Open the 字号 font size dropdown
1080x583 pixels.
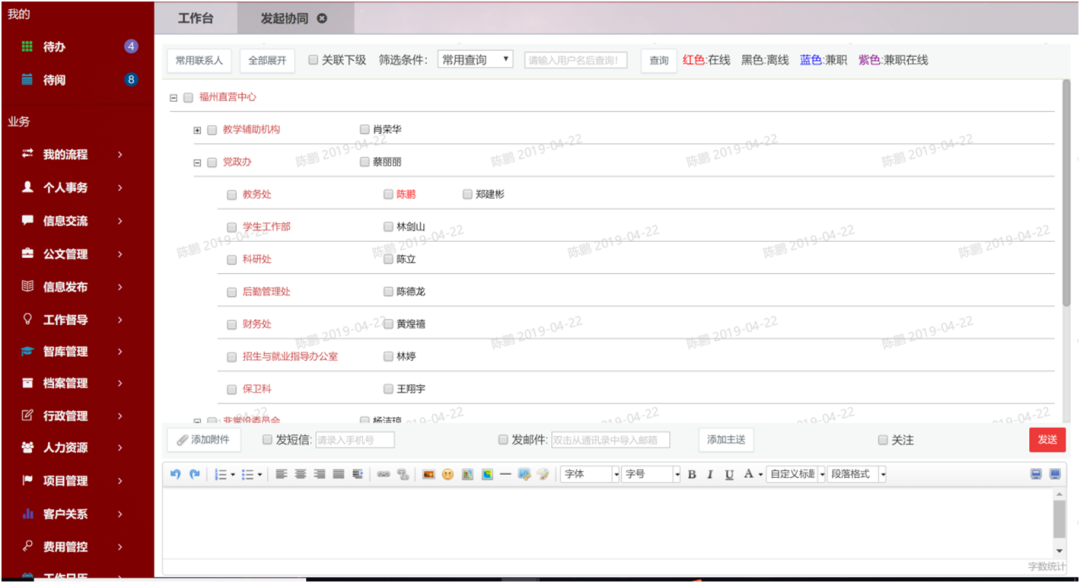pyautogui.click(x=651, y=474)
